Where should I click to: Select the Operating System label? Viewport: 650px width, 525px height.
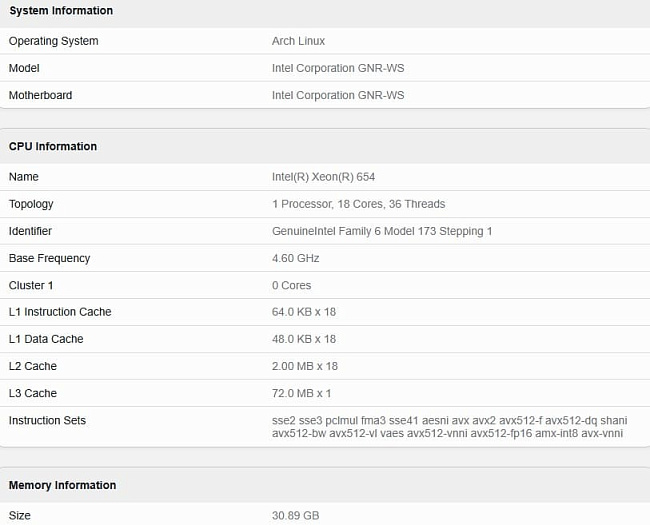[53, 41]
